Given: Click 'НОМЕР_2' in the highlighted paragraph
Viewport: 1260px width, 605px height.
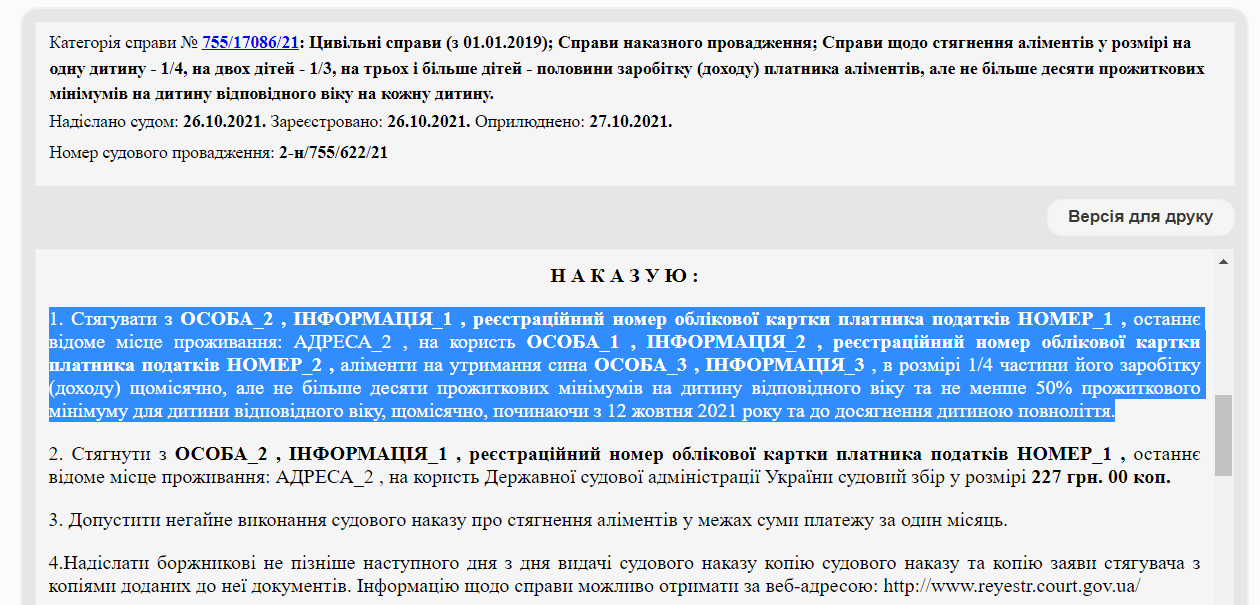Looking at the screenshot, I should (x=275, y=365).
